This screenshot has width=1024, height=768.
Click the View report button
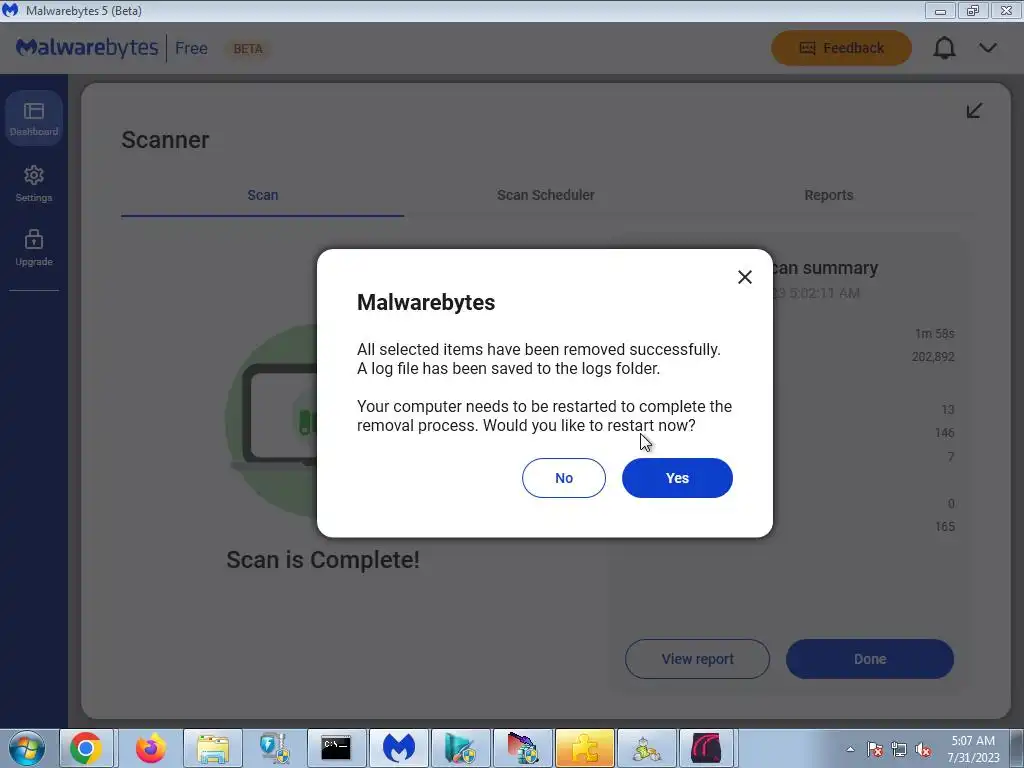tap(697, 659)
